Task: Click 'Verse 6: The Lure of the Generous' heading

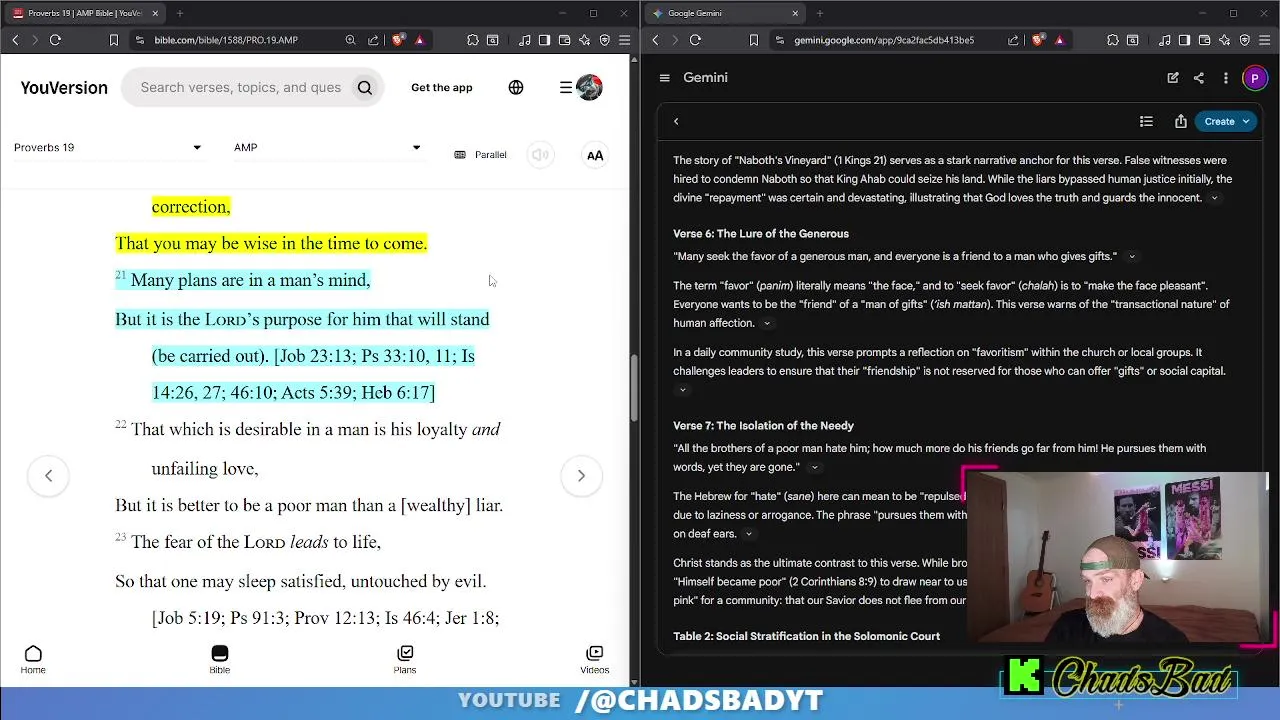Action: click(761, 234)
